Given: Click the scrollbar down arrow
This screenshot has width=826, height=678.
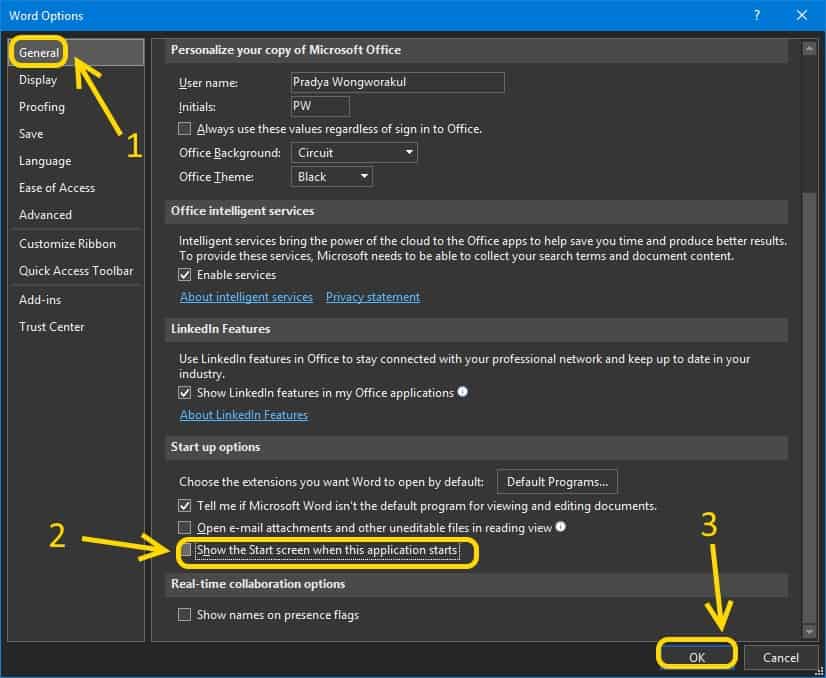Looking at the screenshot, I should click(x=809, y=631).
